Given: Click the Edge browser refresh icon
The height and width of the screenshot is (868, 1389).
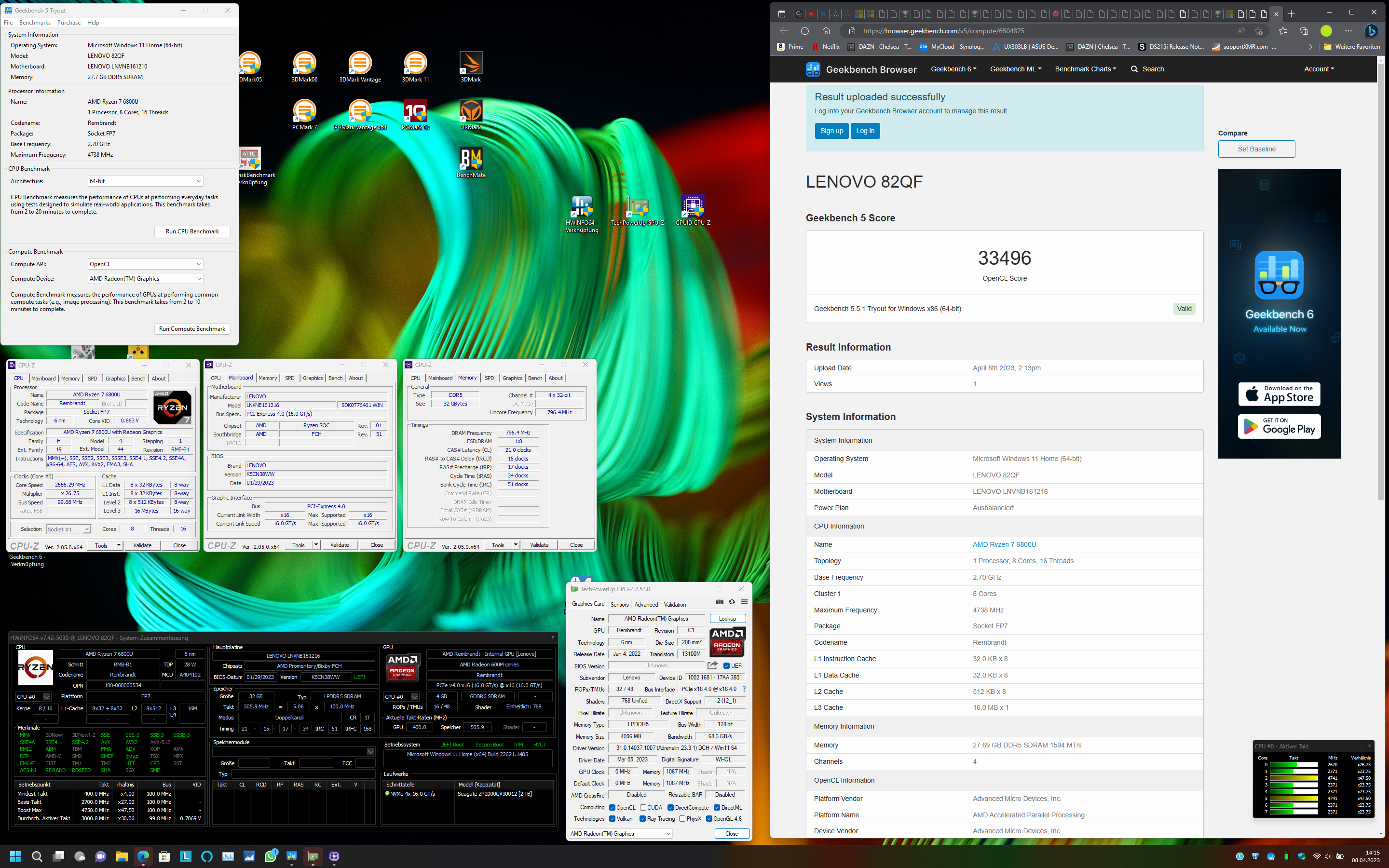Looking at the screenshot, I should coord(804,31).
